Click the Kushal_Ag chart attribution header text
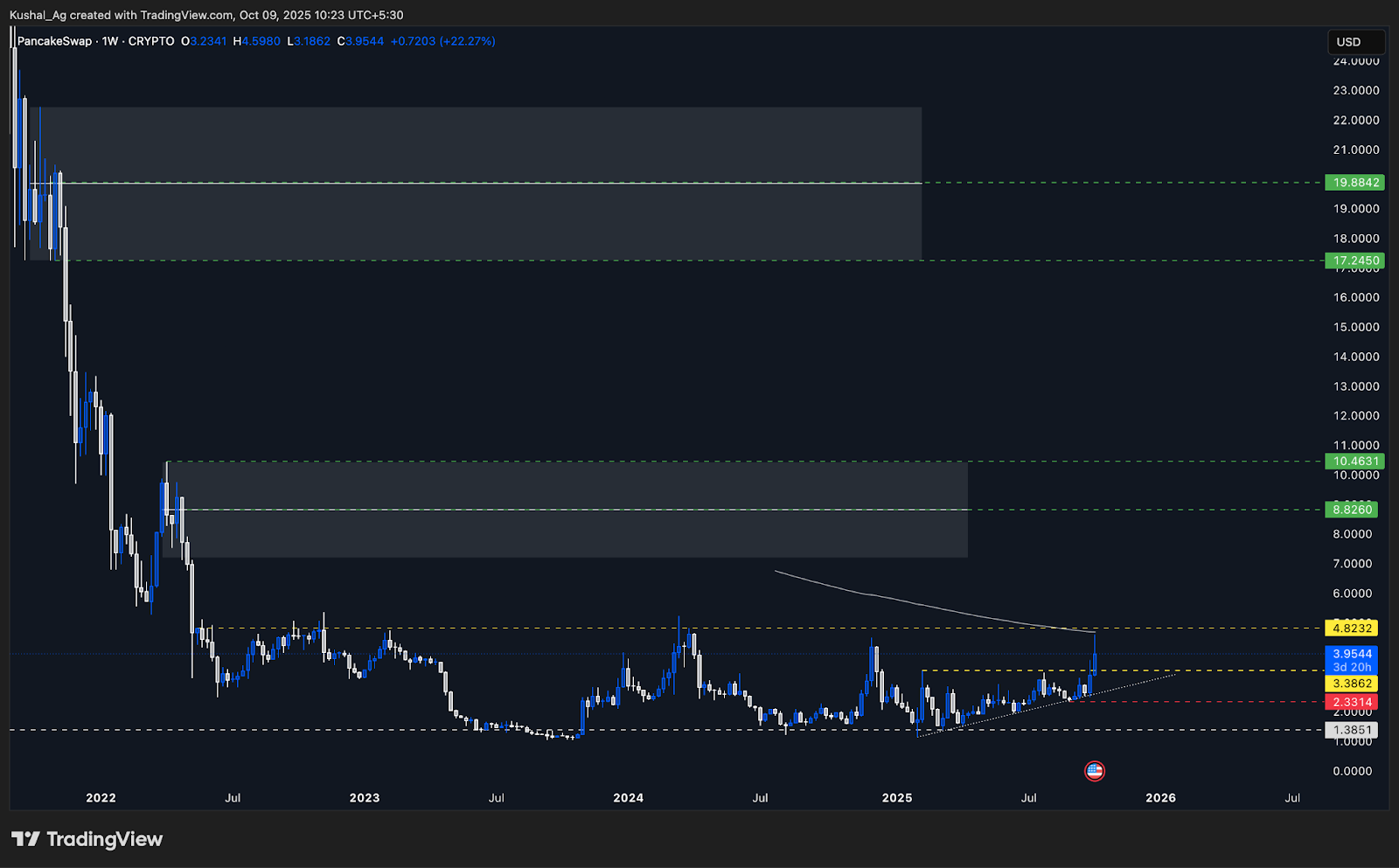Image resolution: width=1399 pixels, height=868 pixels. 206,15
